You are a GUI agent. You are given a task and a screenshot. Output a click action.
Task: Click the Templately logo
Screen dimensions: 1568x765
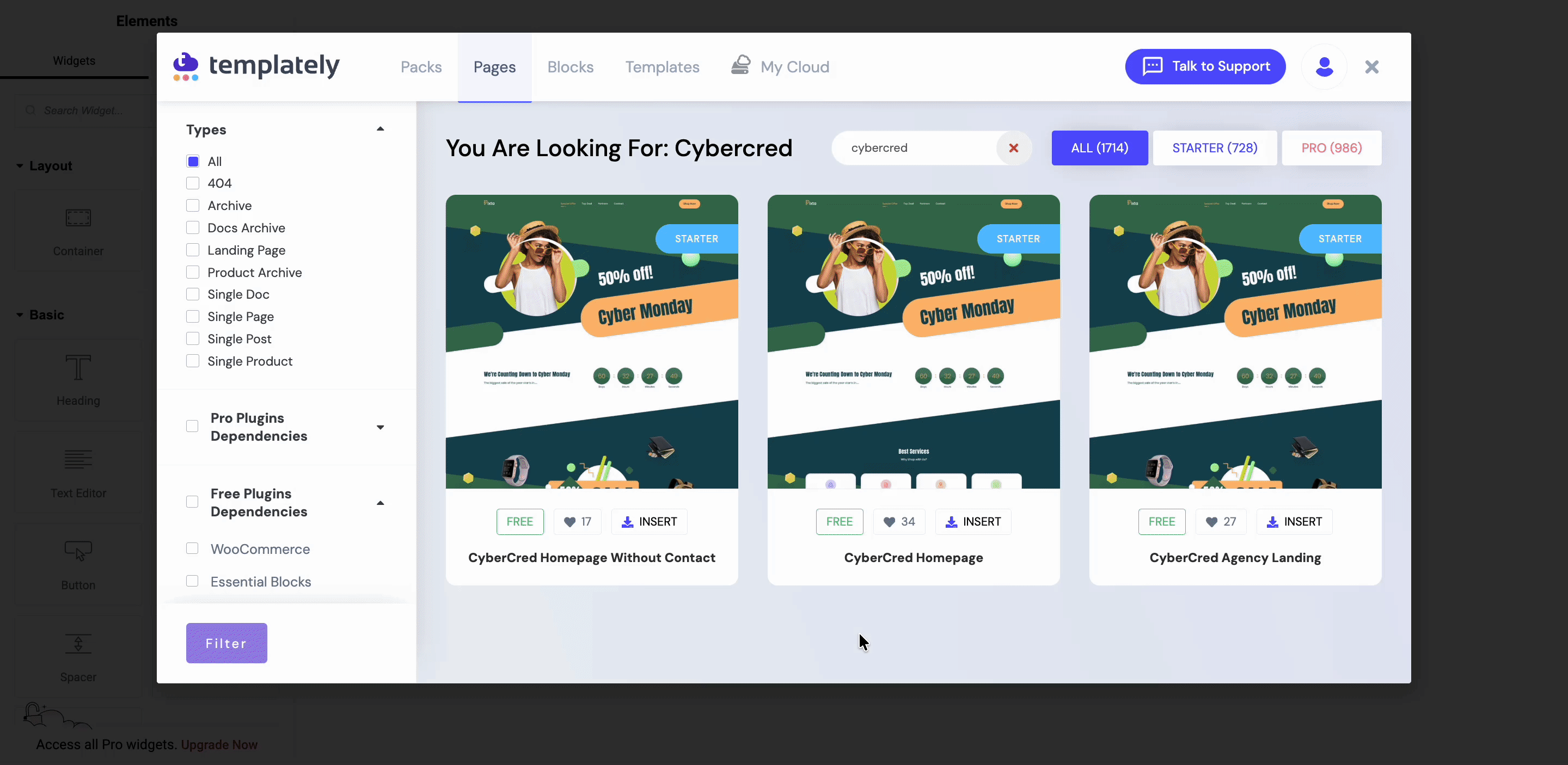pyautogui.click(x=256, y=66)
